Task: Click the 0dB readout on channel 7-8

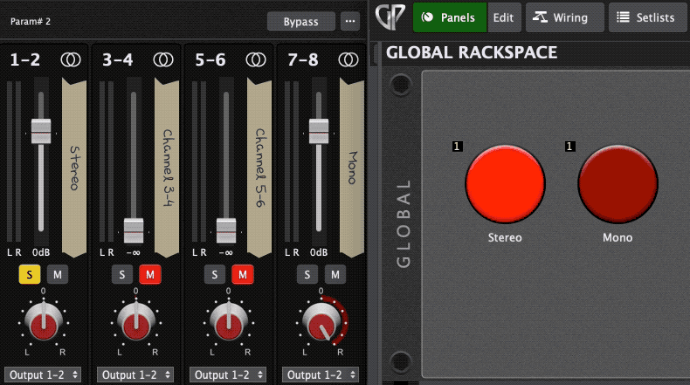Action: pyautogui.click(x=319, y=253)
